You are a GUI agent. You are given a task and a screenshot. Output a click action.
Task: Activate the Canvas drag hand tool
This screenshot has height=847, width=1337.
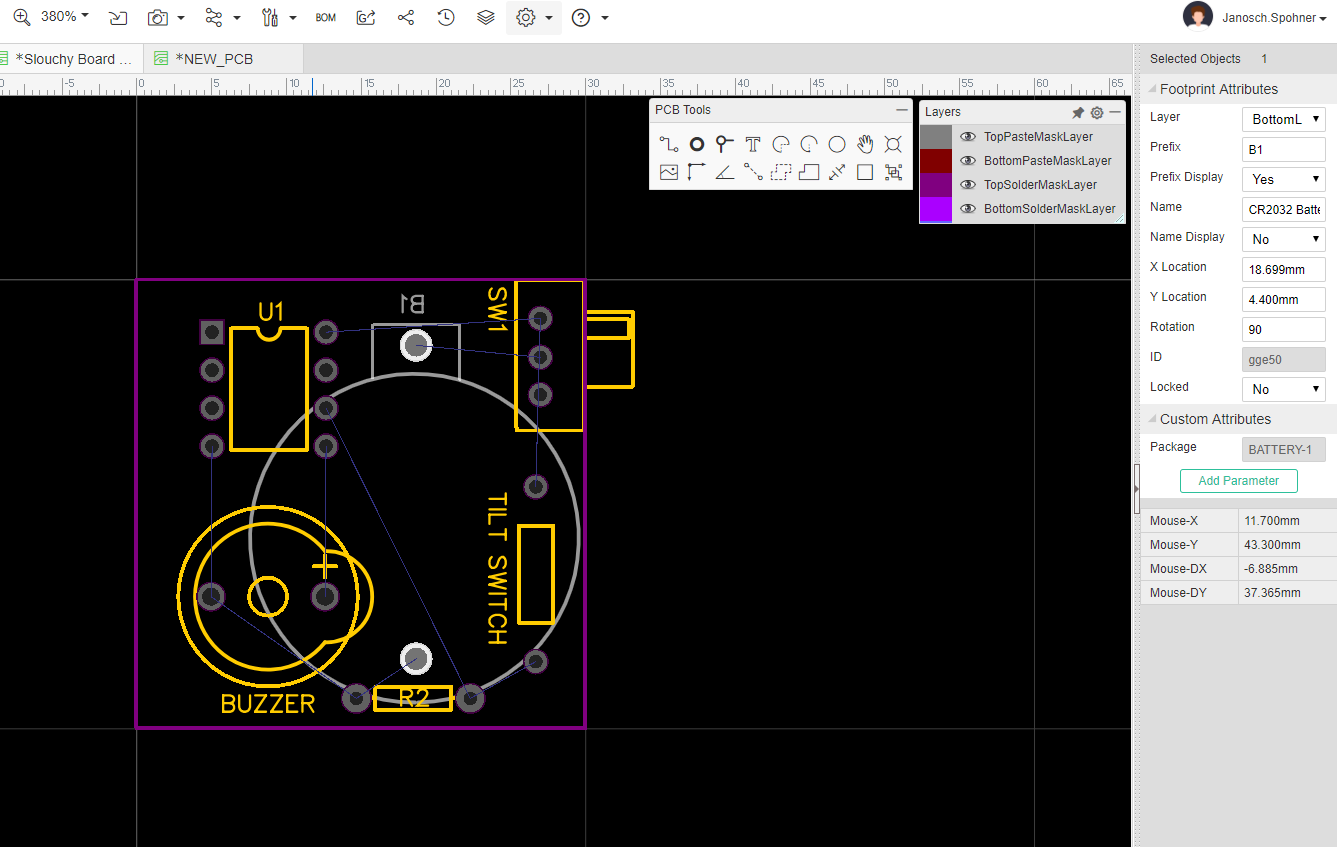864,143
